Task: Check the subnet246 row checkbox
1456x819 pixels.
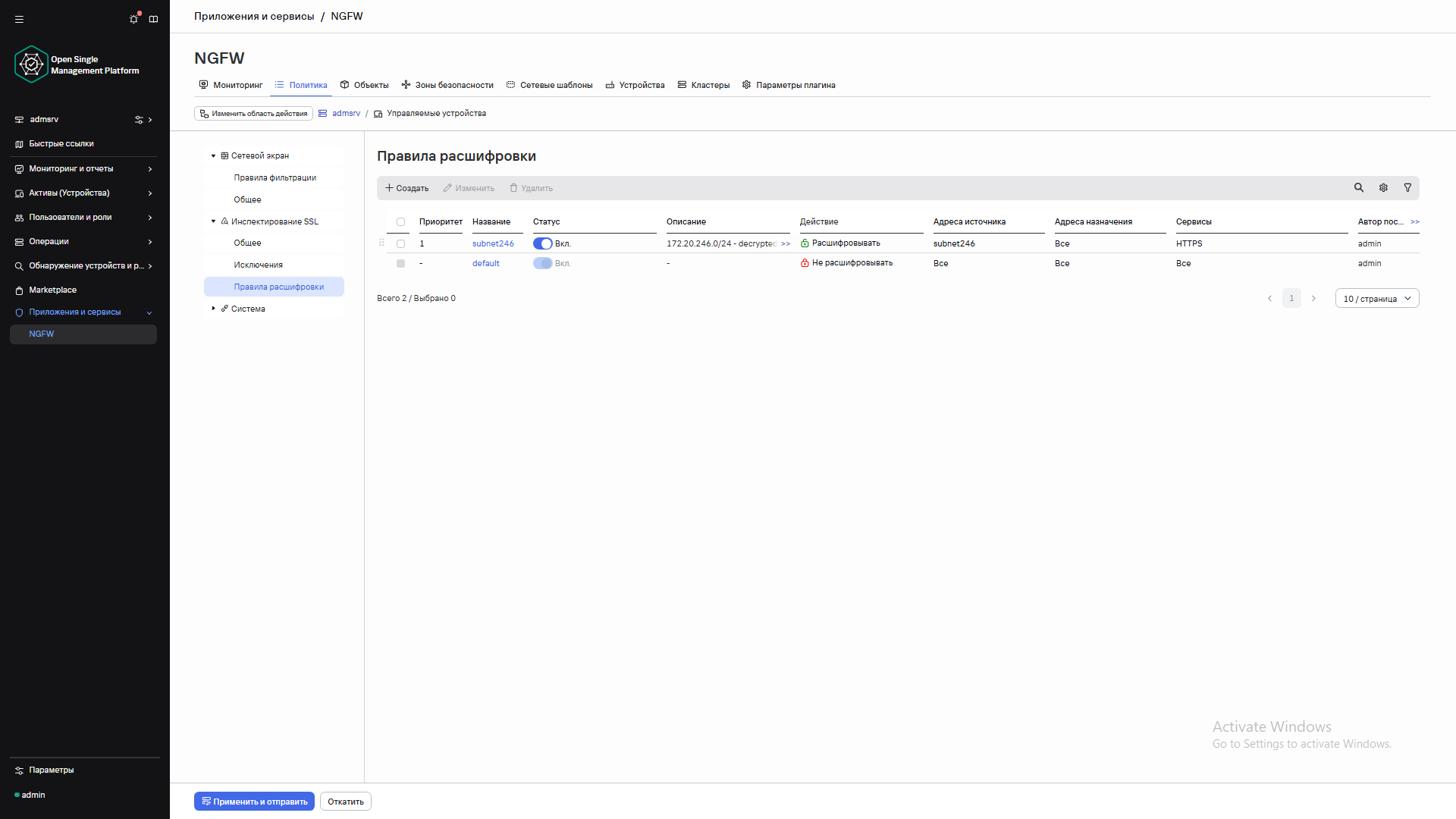Action: 400,243
